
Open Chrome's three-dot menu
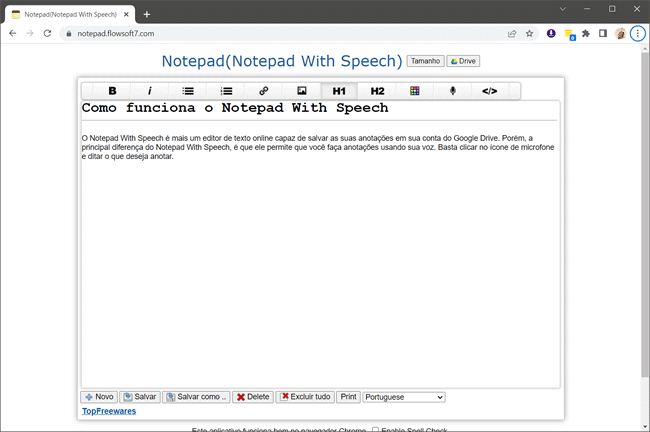pos(637,33)
